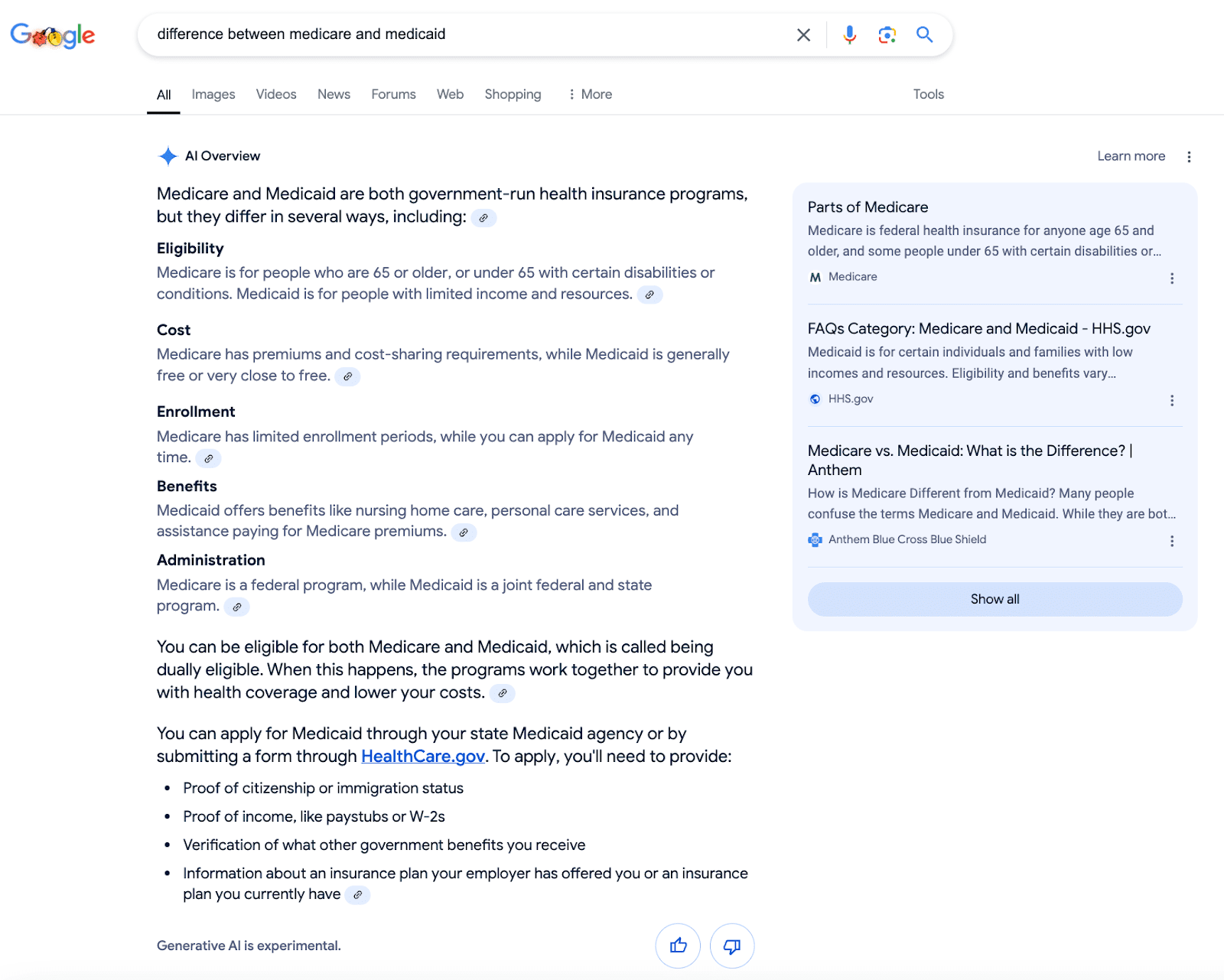Open options menu for HHS.gov source

(x=1172, y=401)
